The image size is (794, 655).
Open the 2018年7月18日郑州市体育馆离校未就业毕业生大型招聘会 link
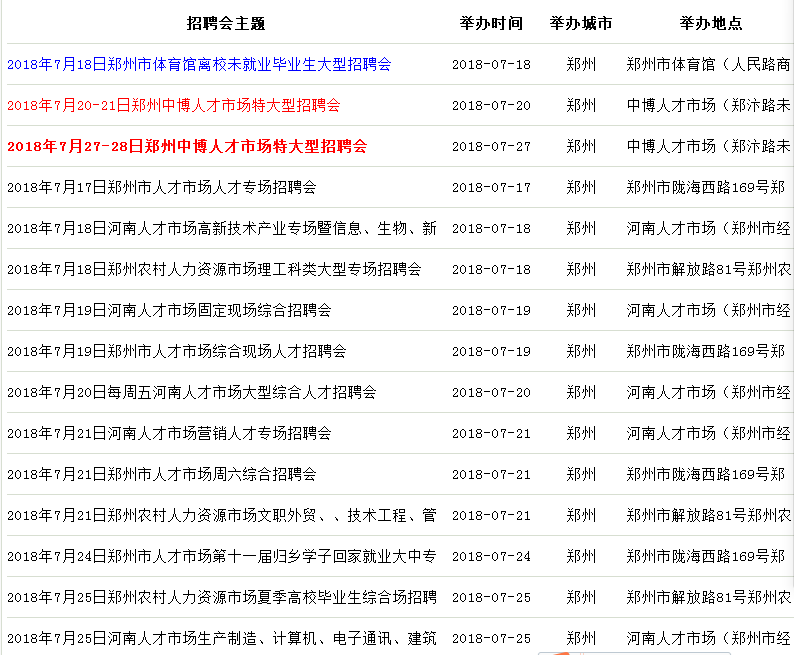[x=199, y=64]
